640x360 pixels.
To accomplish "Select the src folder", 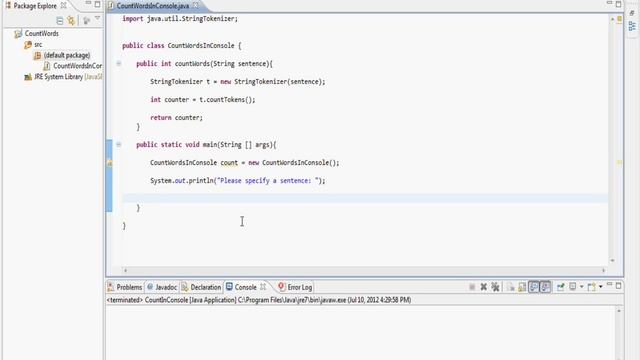I will pos(38,44).
